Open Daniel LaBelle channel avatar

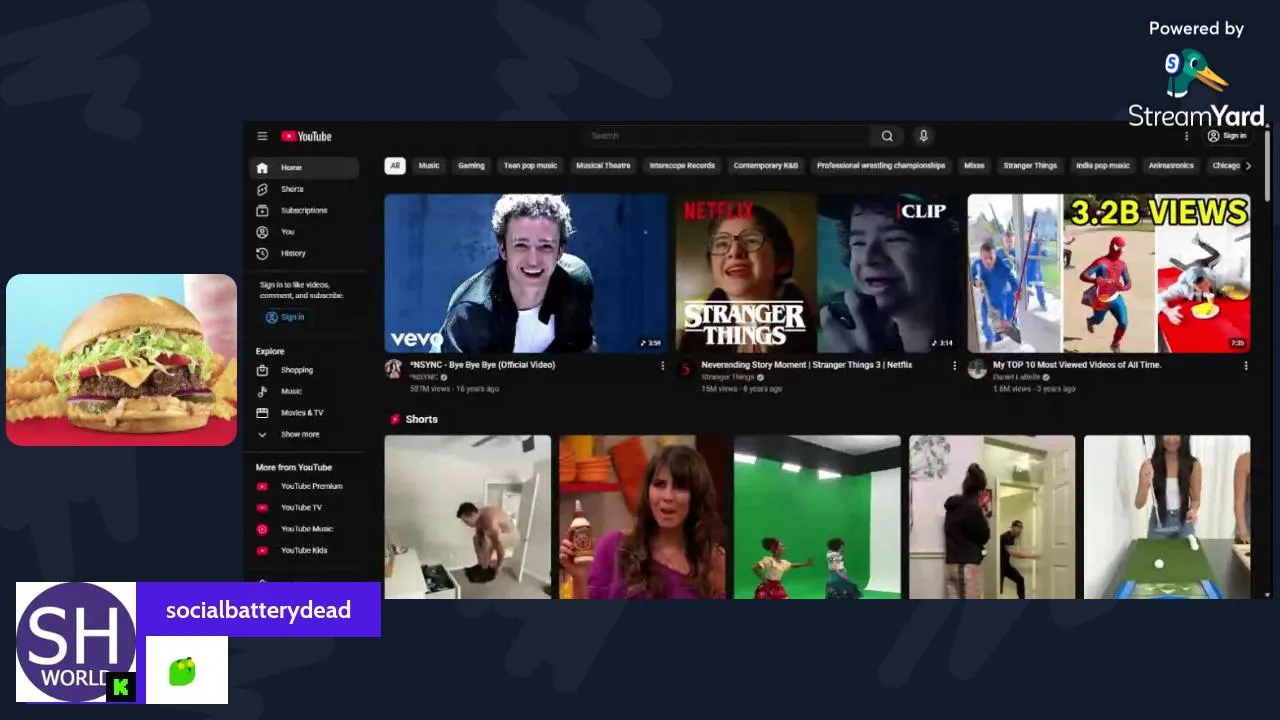977,369
